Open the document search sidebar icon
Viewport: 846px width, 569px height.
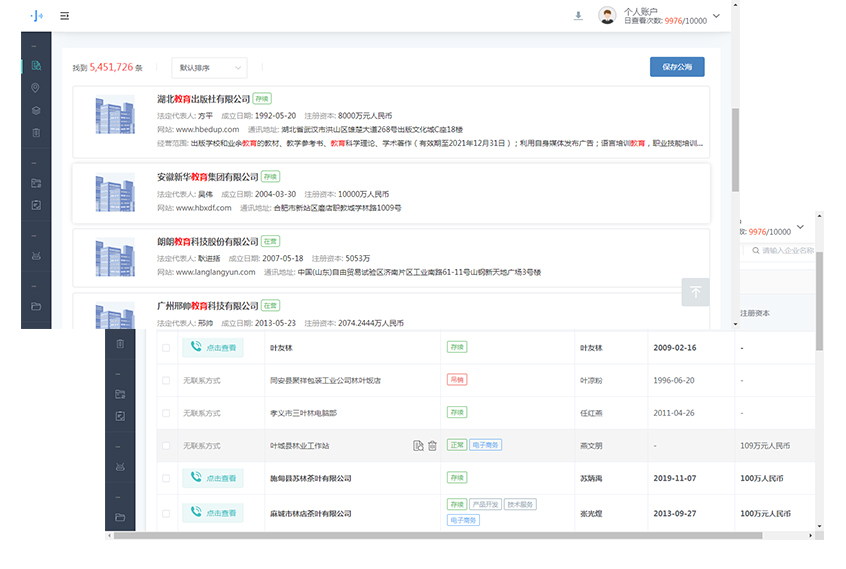36,65
